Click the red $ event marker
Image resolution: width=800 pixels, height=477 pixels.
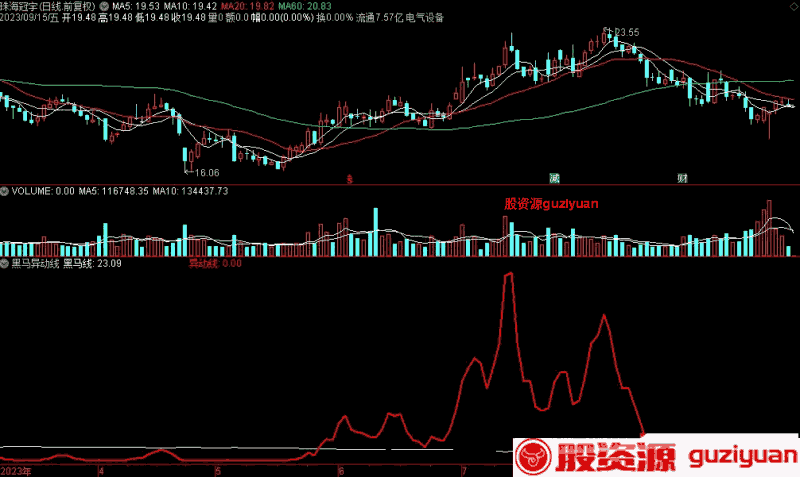tap(349, 179)
